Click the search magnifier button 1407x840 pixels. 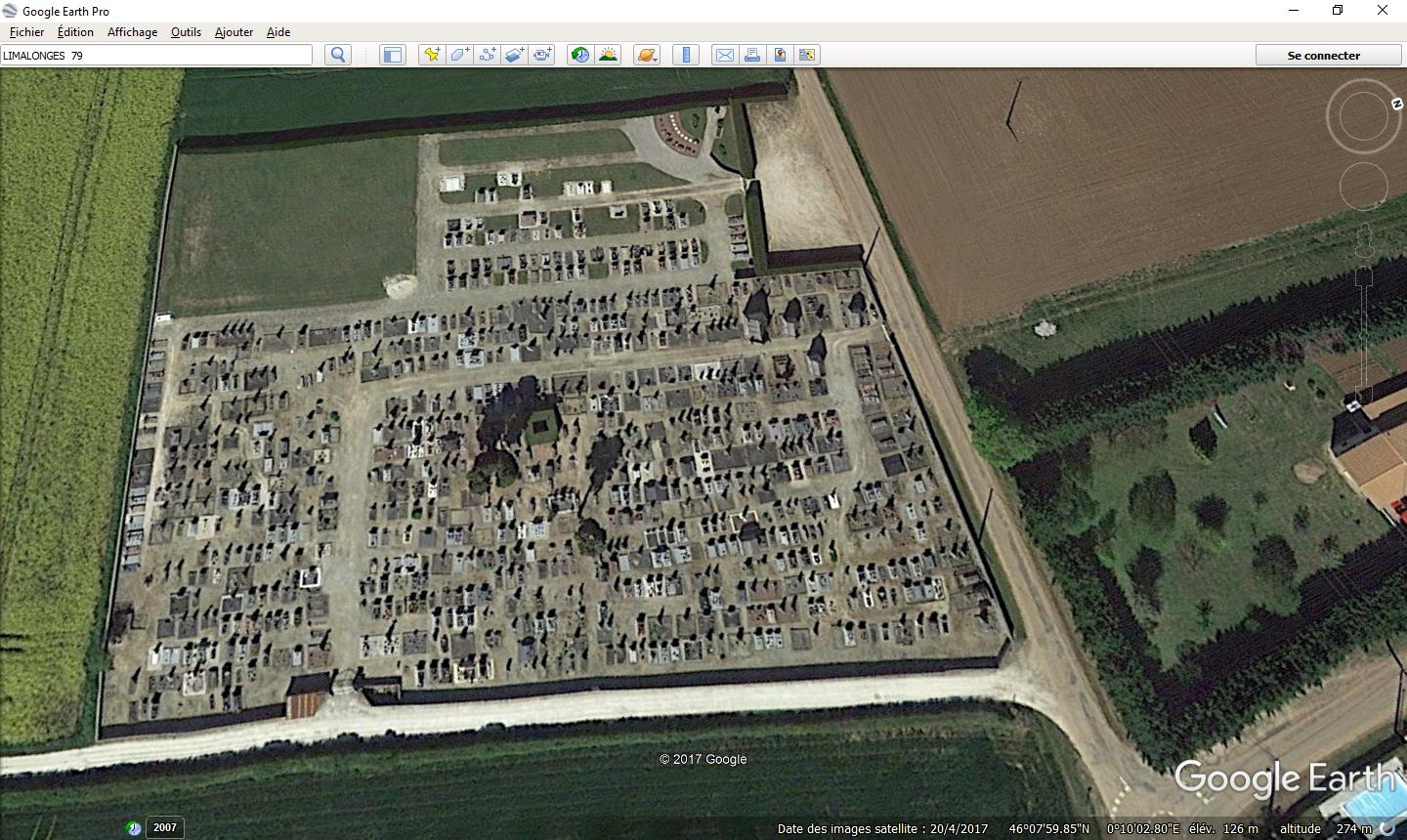tap(338, 55)
